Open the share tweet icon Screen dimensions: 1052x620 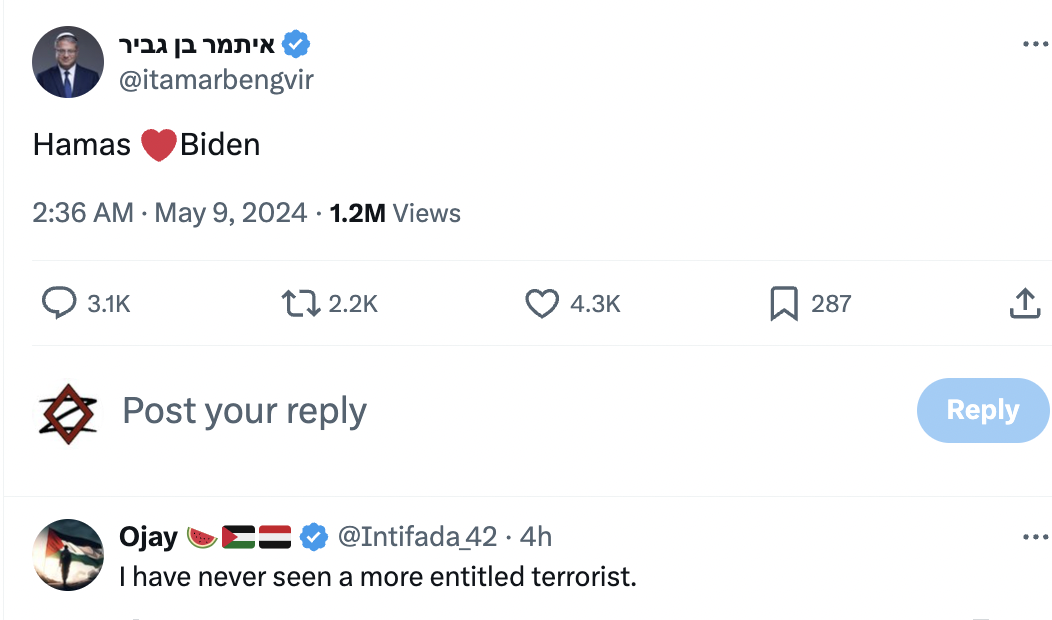pos(1024,303)
